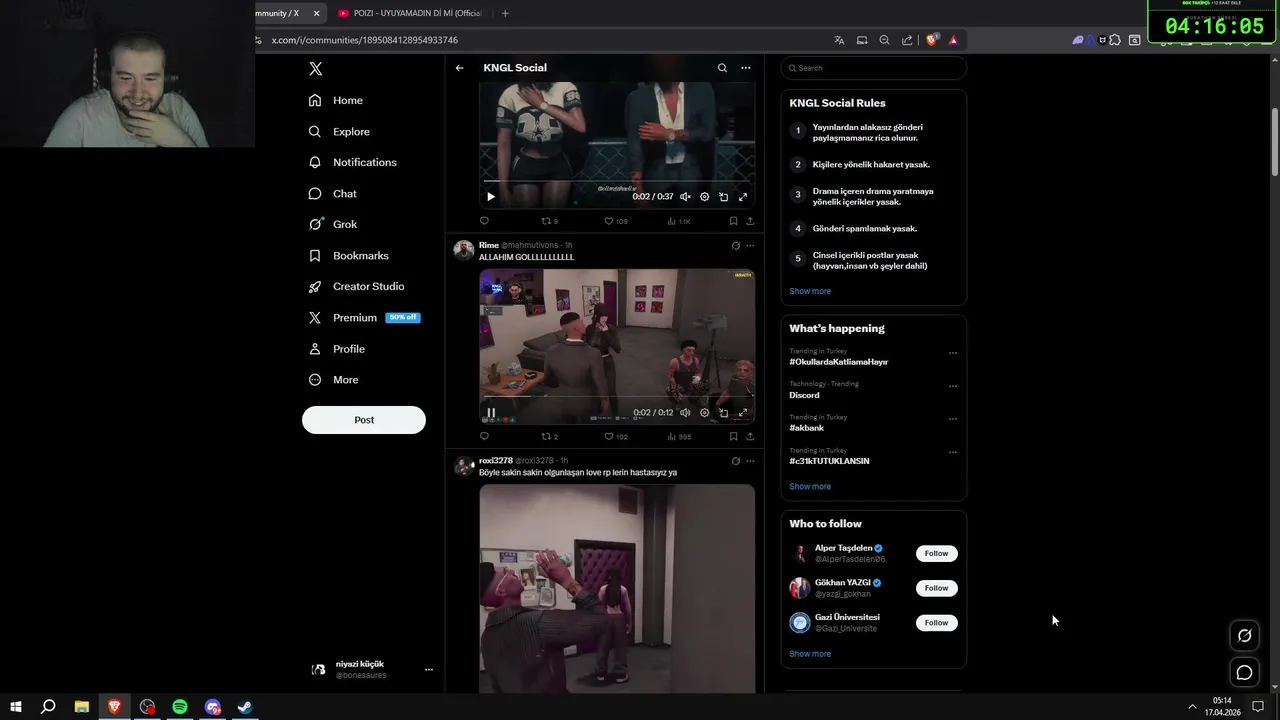Open fullscreen on the top video

pyautogui.click(x=742, y=197)
